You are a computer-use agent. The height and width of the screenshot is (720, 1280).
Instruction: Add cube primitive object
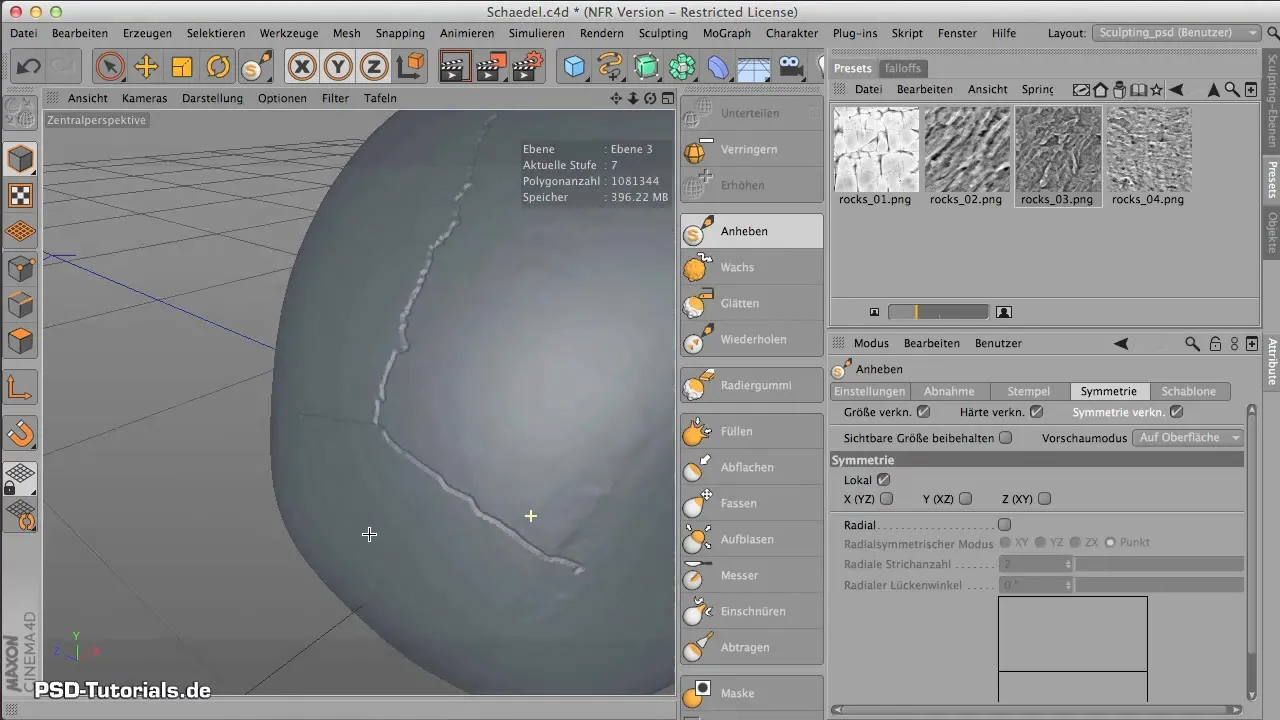pyautogui.click(x=575, y=67)
